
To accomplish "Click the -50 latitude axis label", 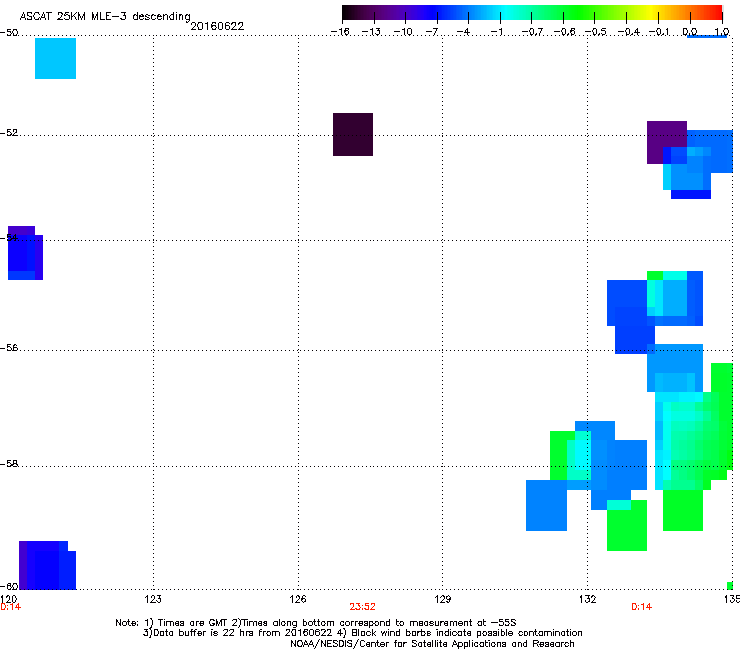I will pyautogui.click(x=9, y=33).
